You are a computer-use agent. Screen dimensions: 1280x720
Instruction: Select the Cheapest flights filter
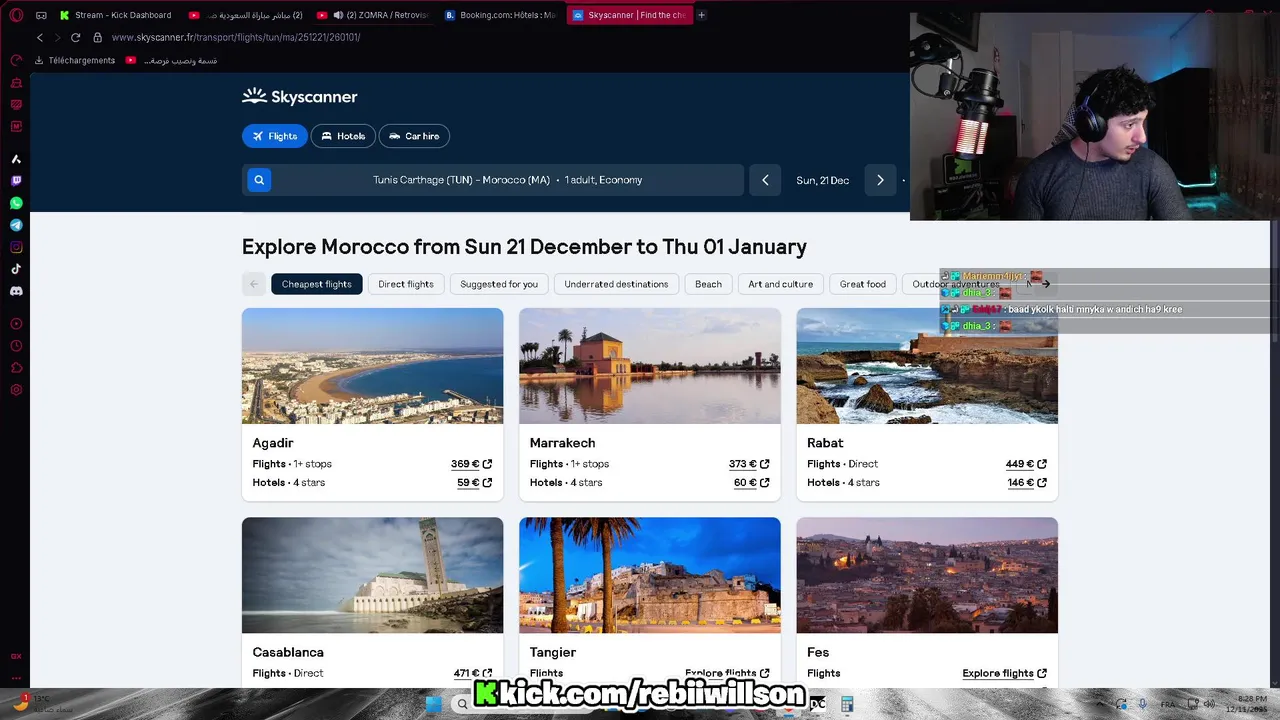(317, 284)
